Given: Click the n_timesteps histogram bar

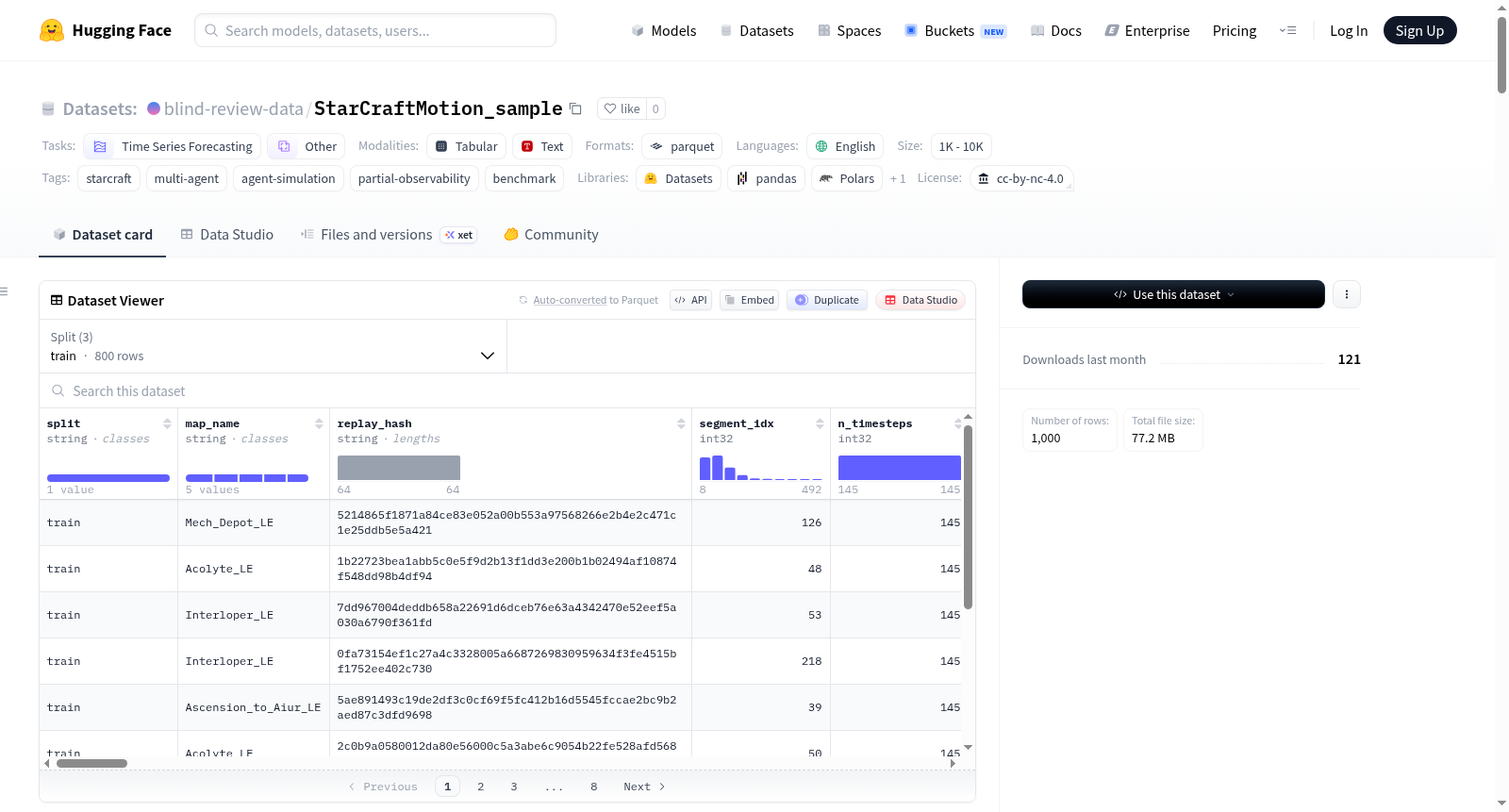Looking at the screenshot, I should point(900,468).
